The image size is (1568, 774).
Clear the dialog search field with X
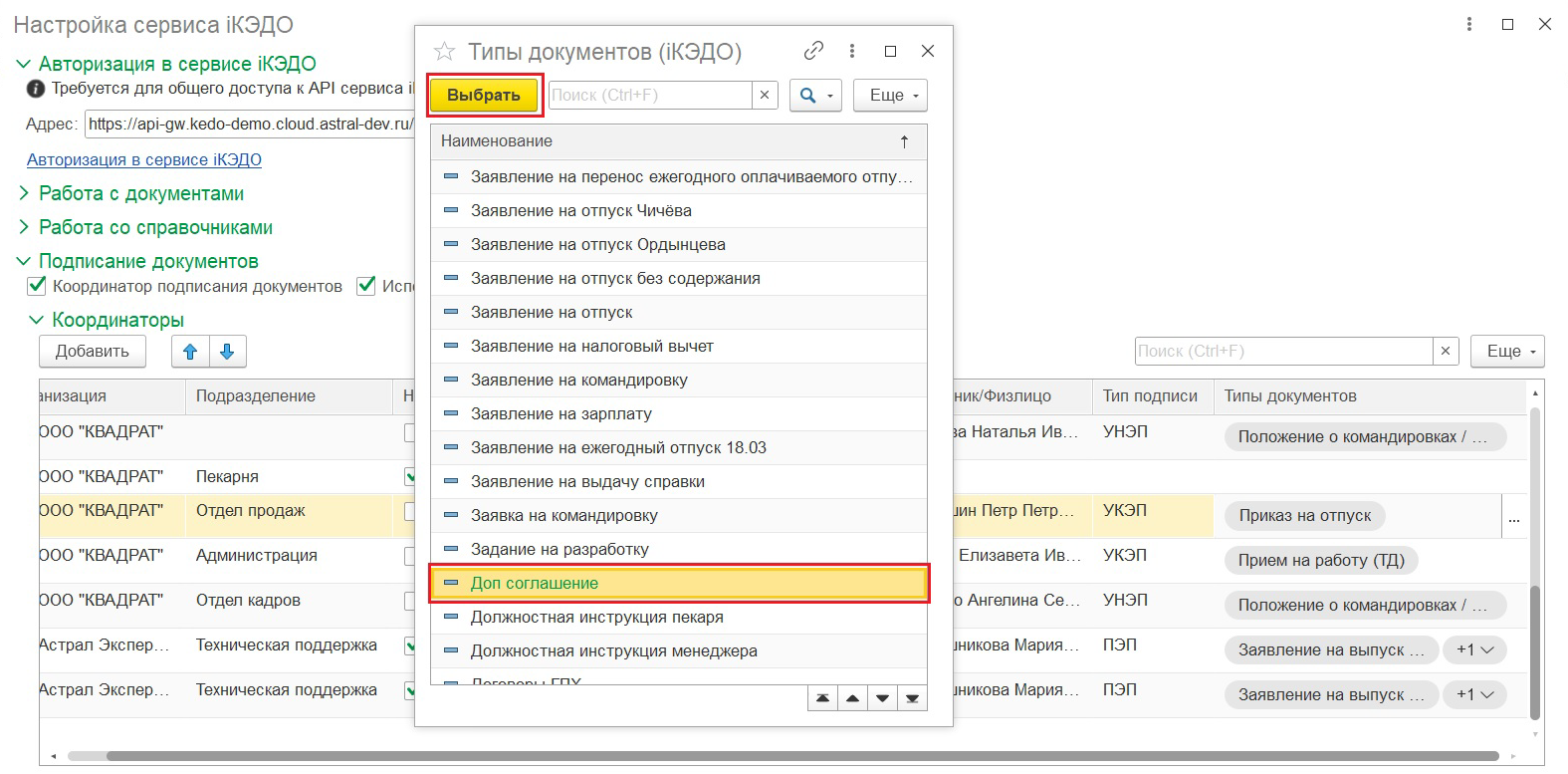tap(765, 96)
